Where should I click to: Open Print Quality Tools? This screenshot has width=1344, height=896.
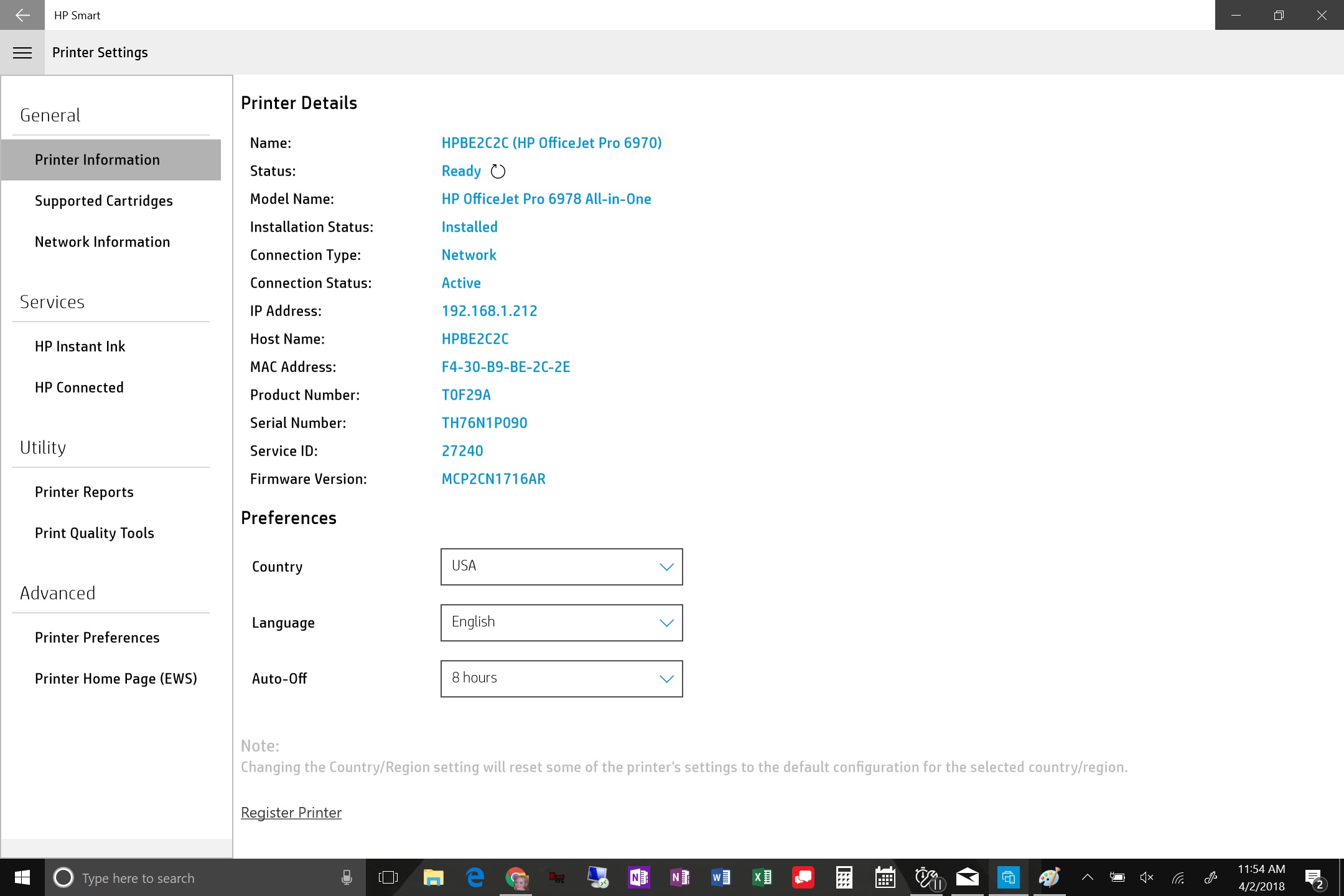point(95,533)
